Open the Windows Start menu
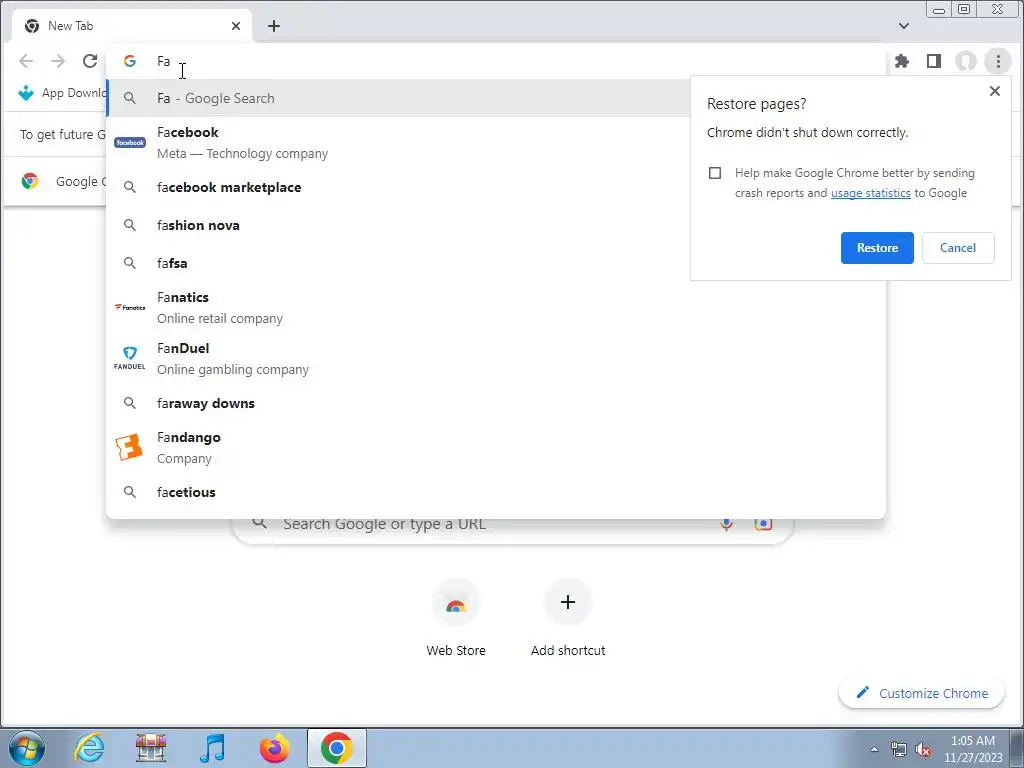This screenshot has height=768, width=1024. click(27, 748)
